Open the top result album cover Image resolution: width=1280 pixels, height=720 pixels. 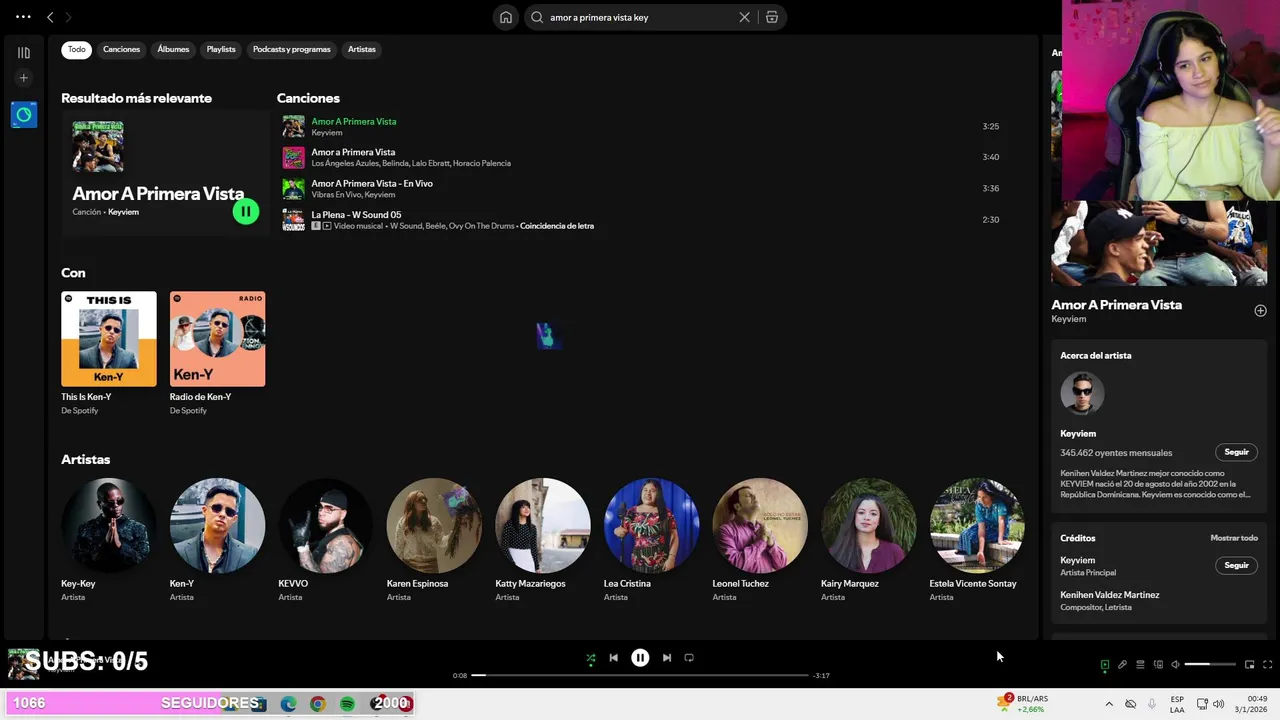(x=98, y=146)
